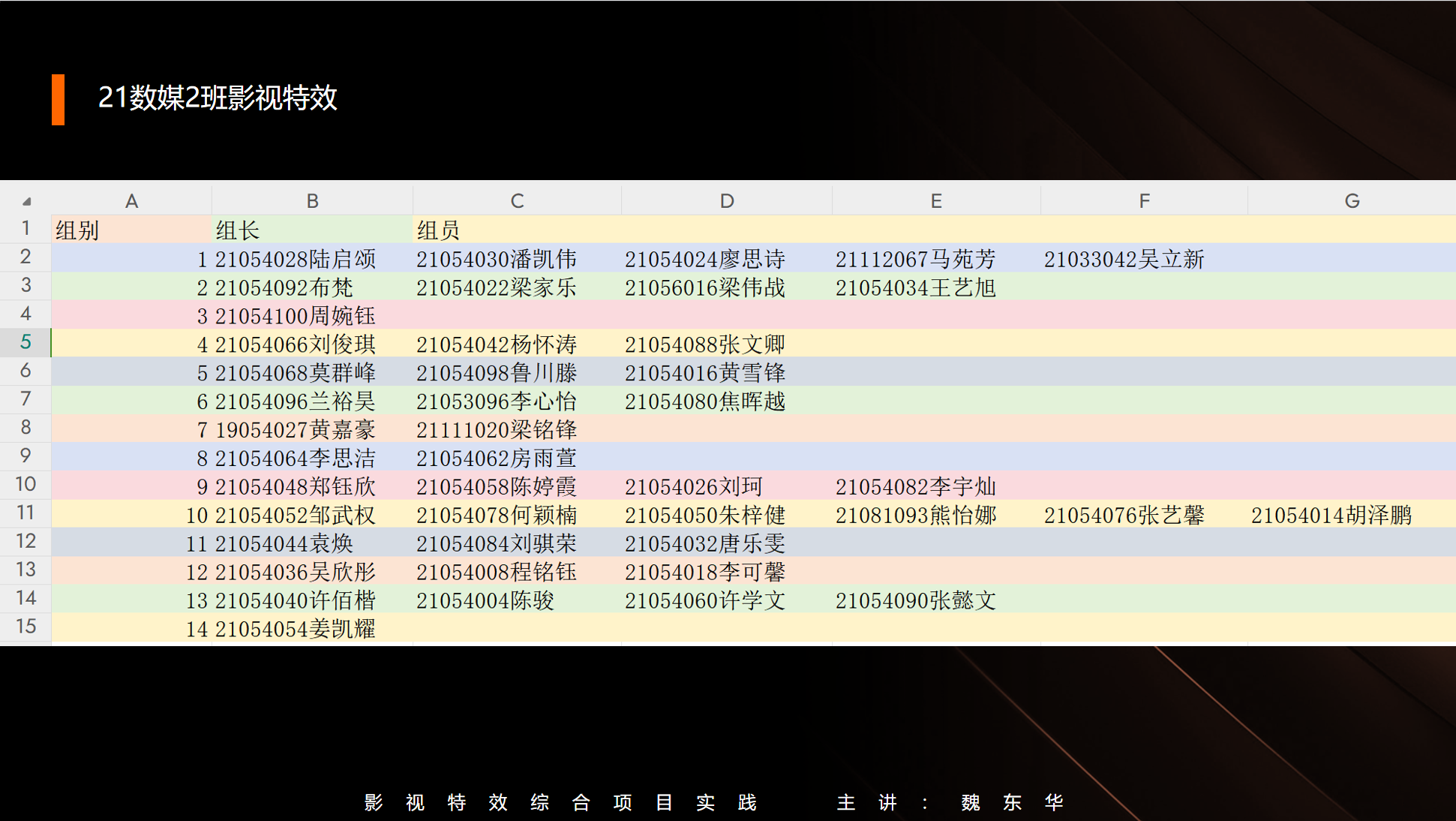This screenshot has height=821, width=1456.
Task: Select column D header
Action: click(x=726, y=201)
